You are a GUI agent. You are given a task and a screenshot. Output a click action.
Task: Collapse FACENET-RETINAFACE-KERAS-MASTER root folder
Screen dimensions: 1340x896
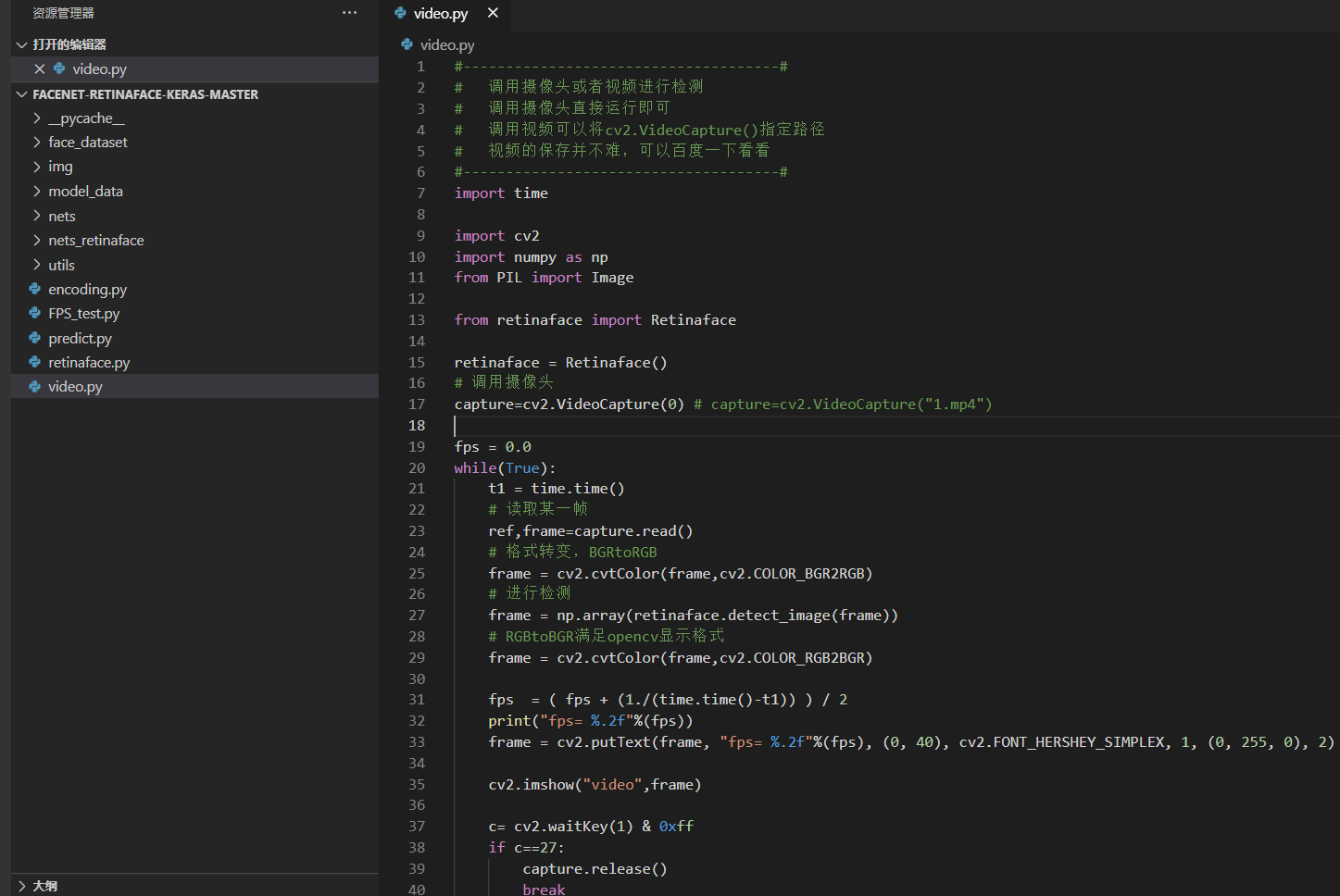coord(22,94)
